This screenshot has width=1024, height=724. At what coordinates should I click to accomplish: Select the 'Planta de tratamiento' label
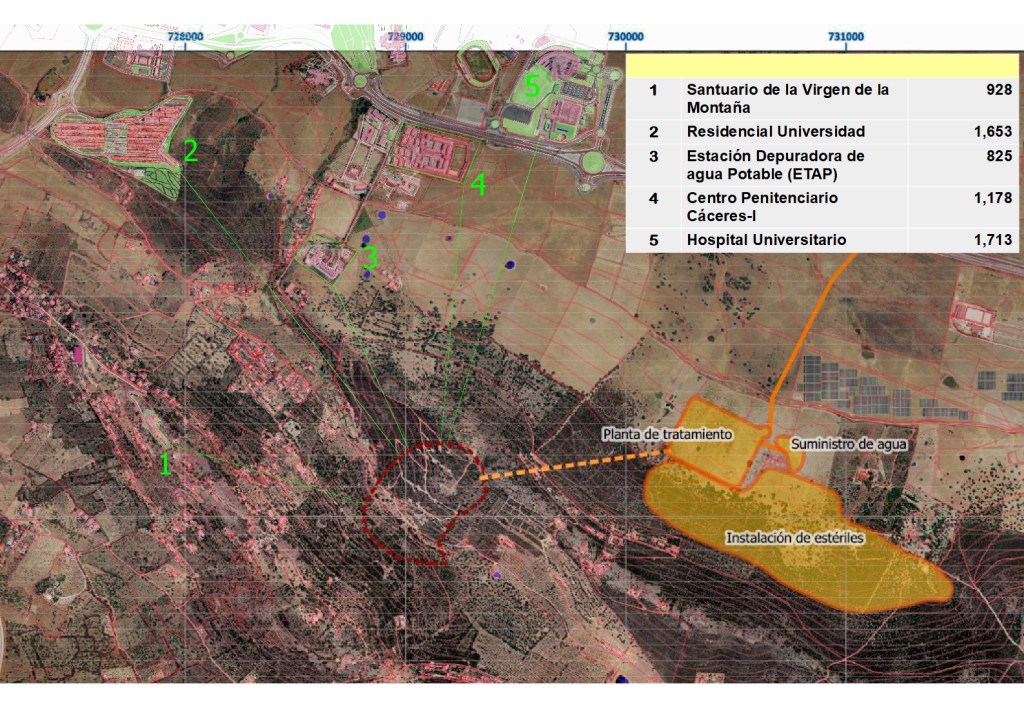[667, 434]
